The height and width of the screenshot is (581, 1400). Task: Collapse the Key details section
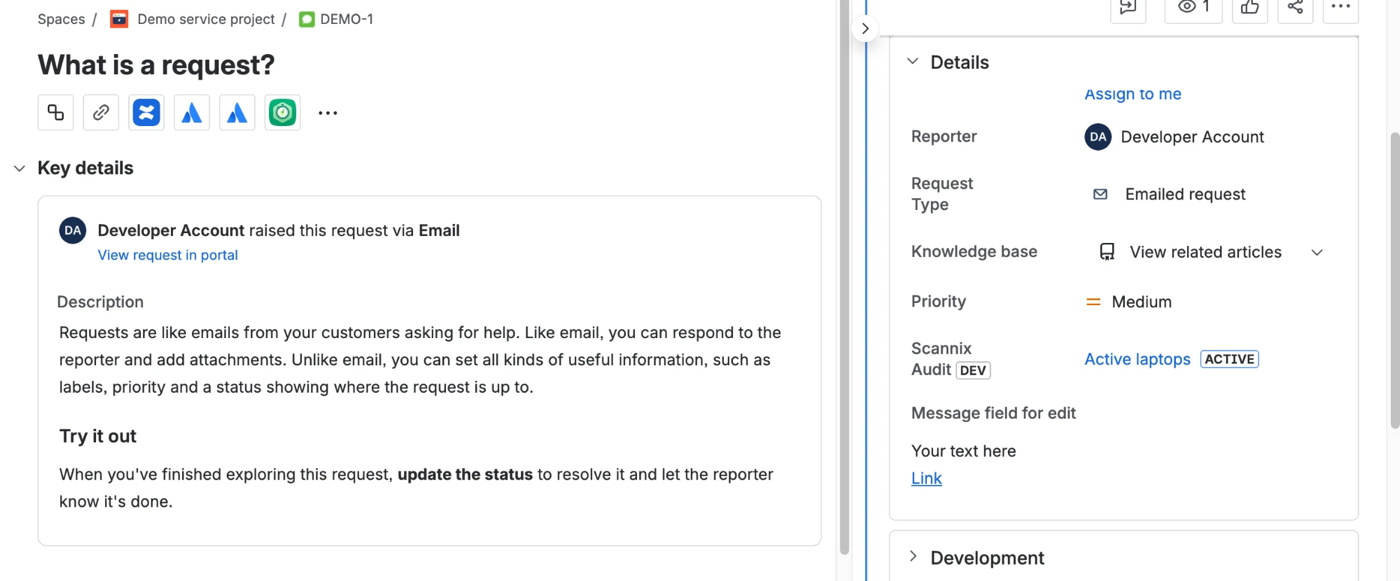19,168
